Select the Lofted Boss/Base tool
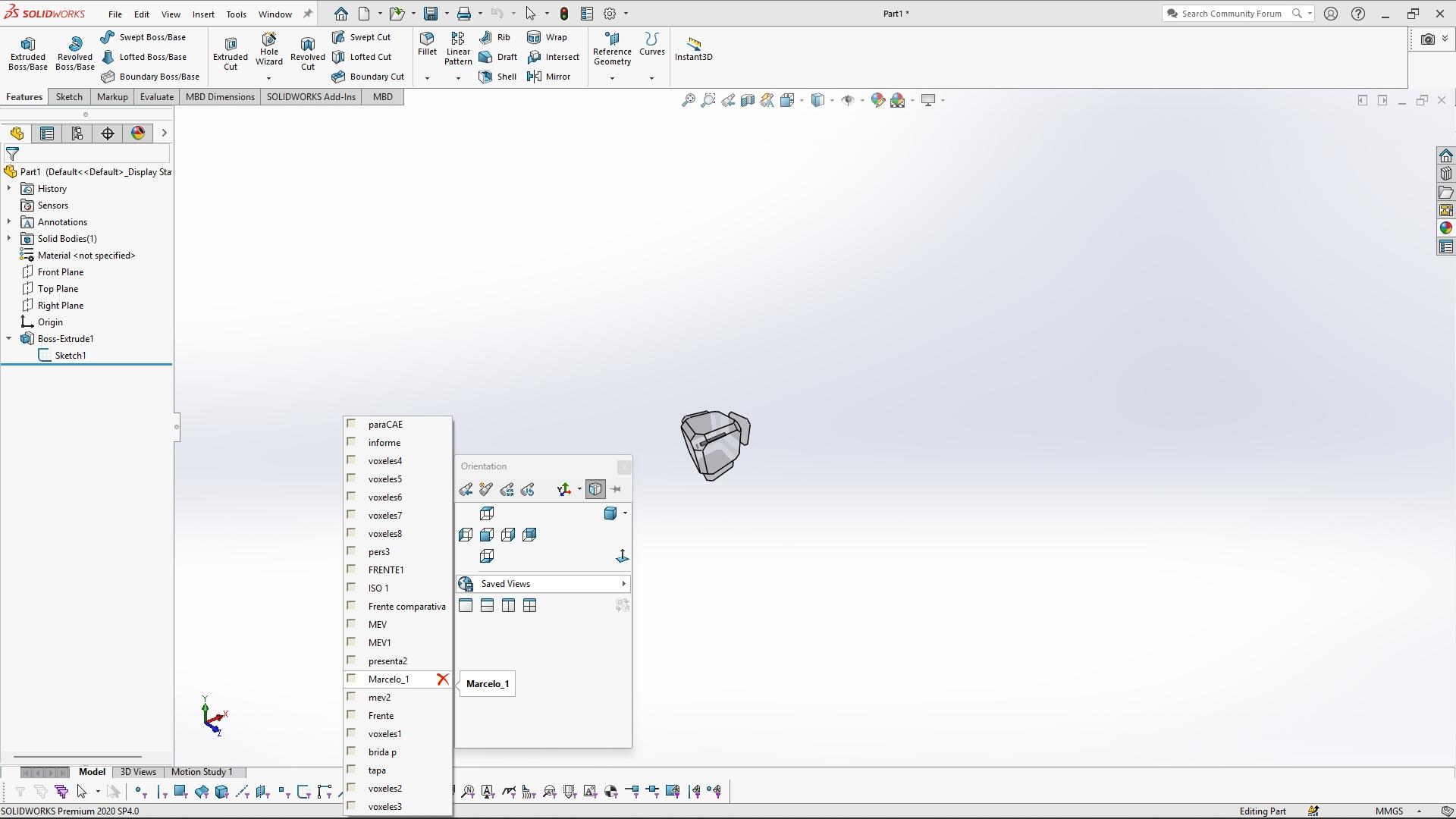1456x819 pixels. [x=143, y=57]
